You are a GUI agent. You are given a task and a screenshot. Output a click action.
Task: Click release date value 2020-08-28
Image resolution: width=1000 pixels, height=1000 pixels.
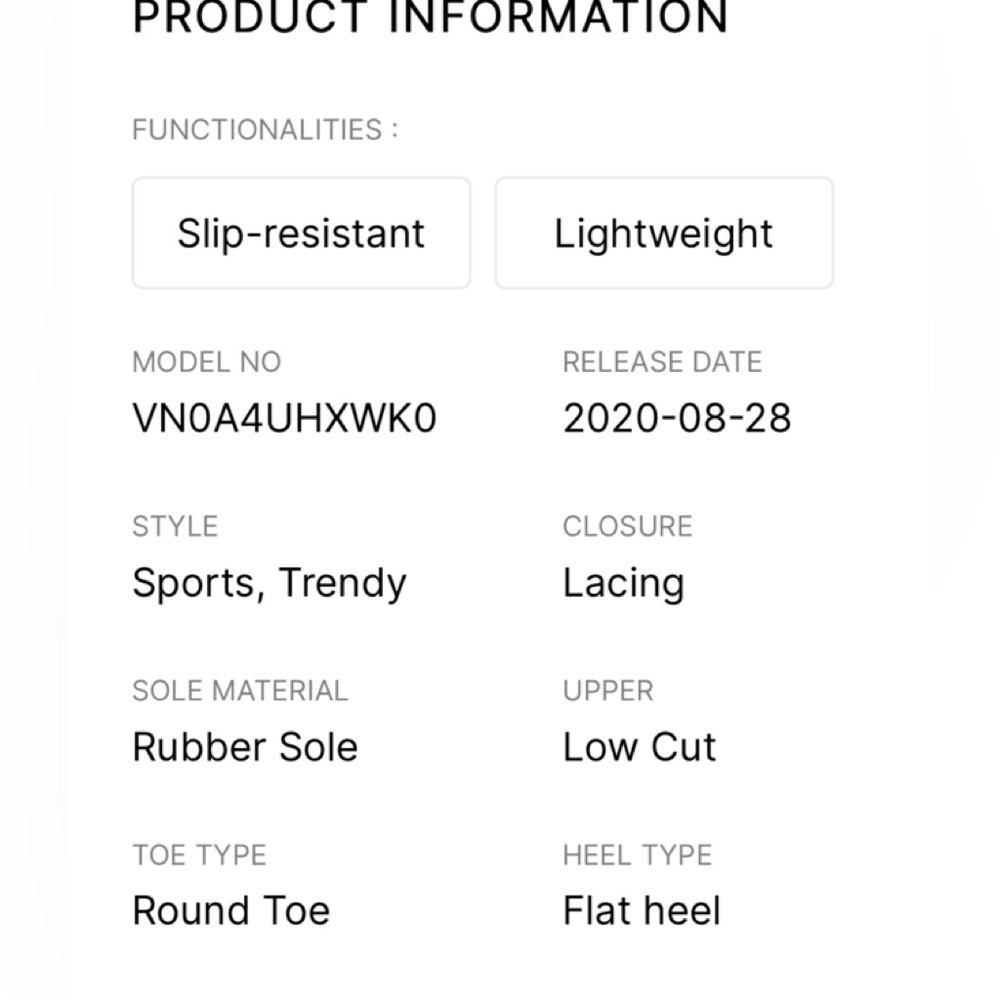(677, 418)
